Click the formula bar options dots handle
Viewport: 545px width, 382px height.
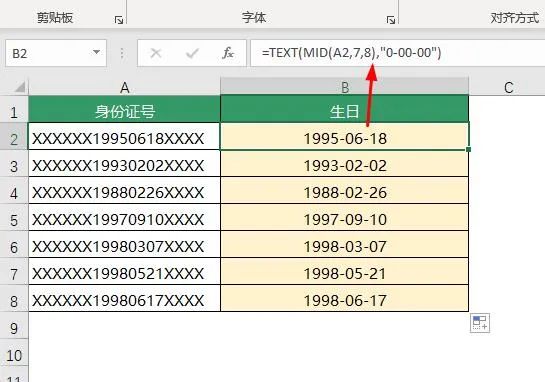point(122,53)
